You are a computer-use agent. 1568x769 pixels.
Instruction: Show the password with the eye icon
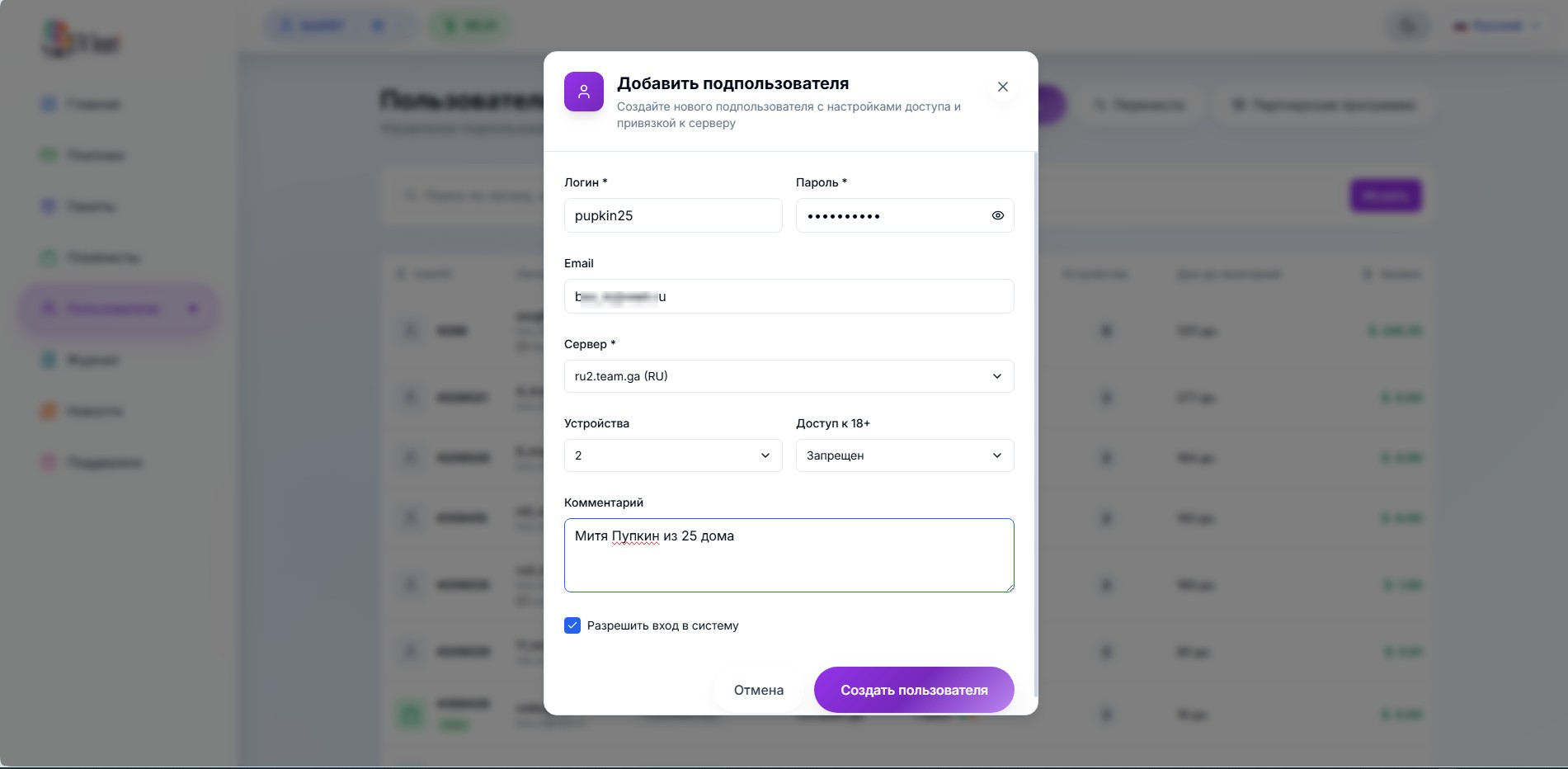click(x=997, y=215)
